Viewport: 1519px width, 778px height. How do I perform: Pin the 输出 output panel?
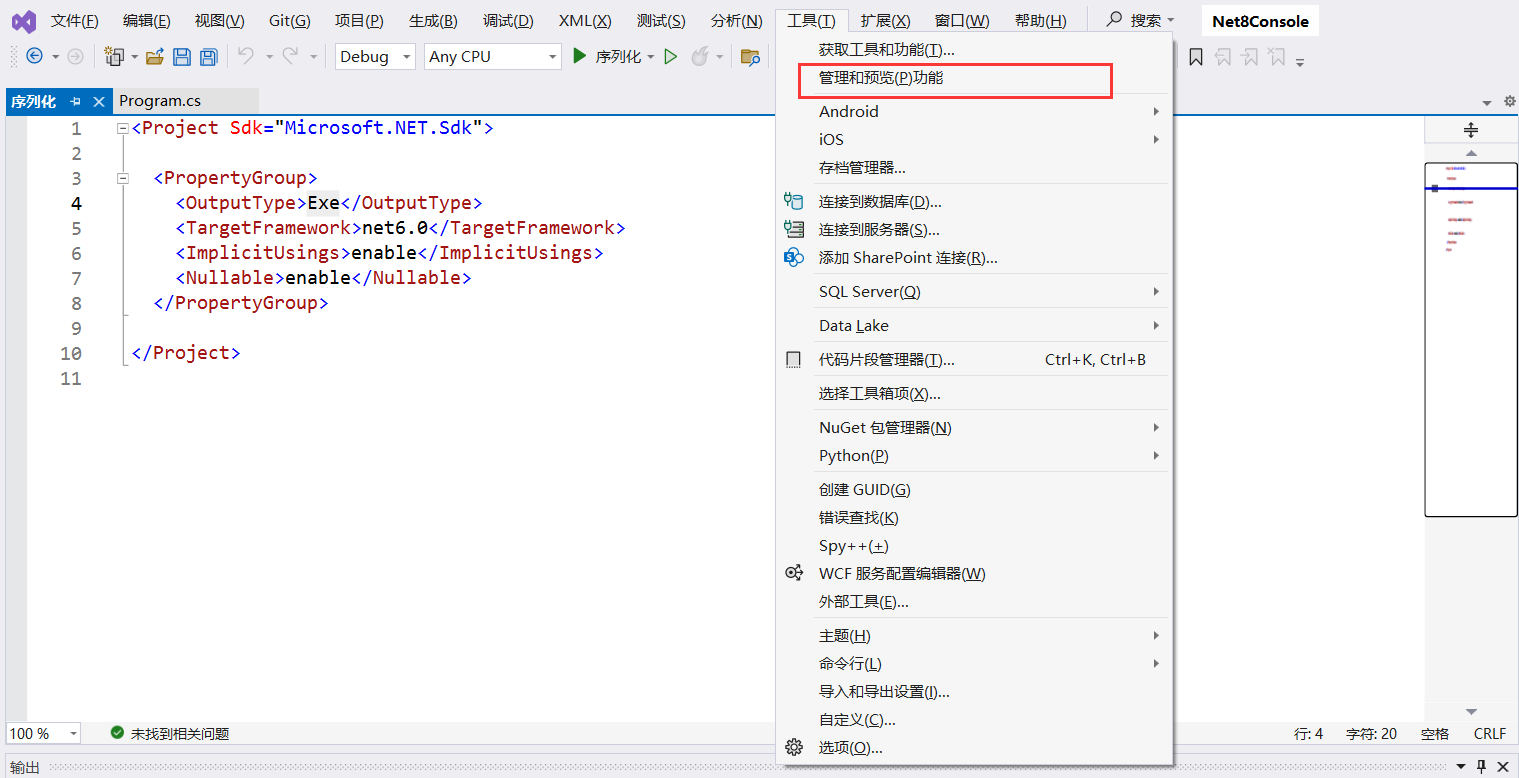point(1481,767)
